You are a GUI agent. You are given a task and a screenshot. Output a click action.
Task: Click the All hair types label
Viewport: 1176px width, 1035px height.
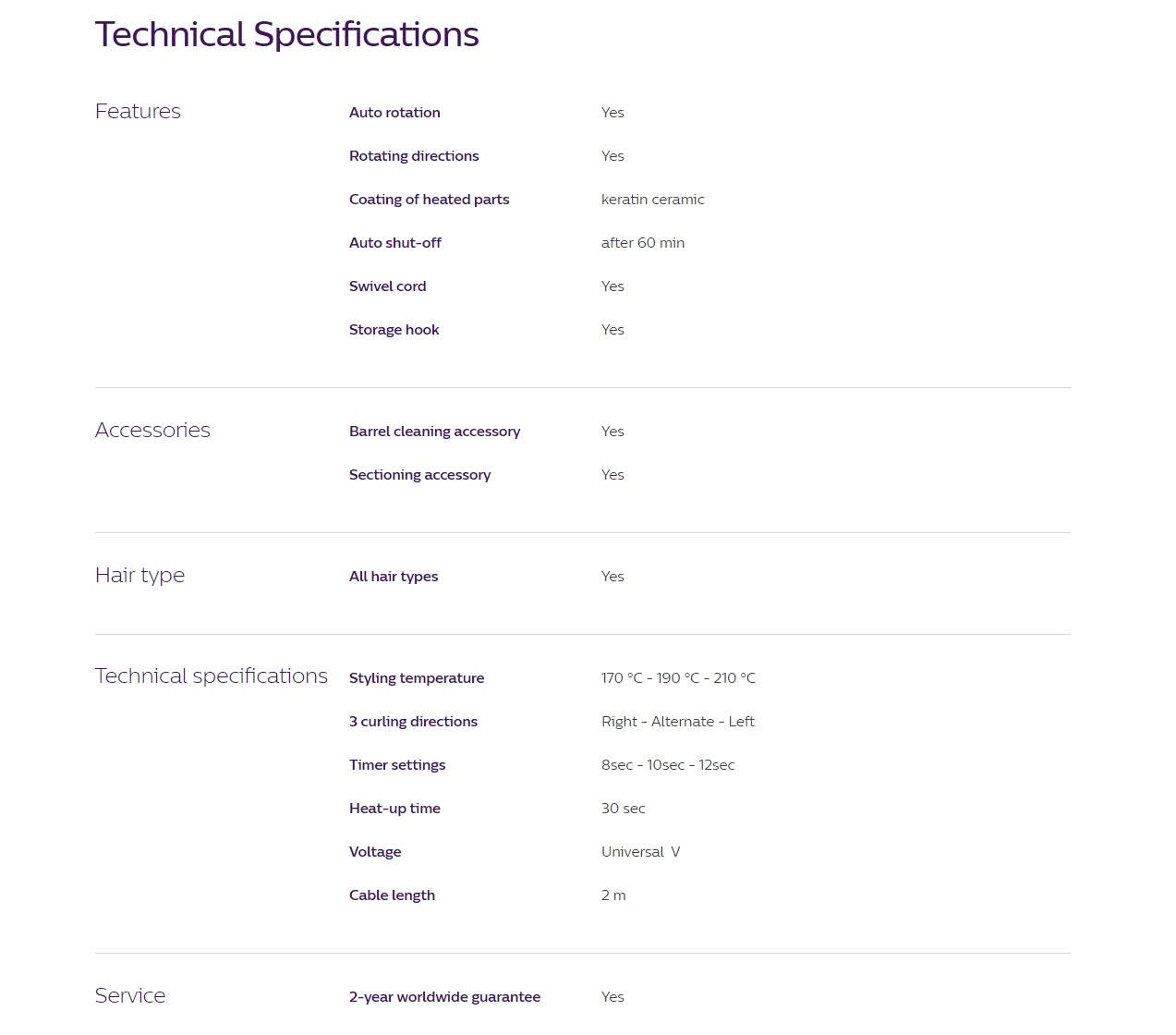(394, 577)
